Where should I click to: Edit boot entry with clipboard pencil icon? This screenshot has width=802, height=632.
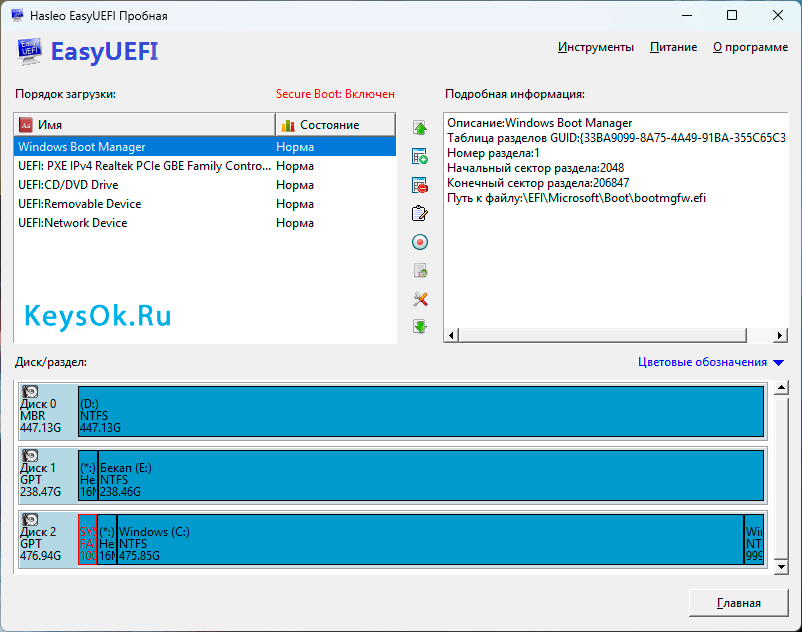tap(420, 213)
